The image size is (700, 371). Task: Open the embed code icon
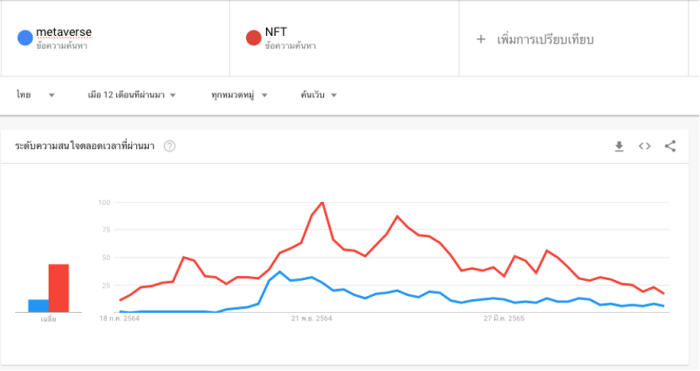pyautogui.click(x=644, y=146)
